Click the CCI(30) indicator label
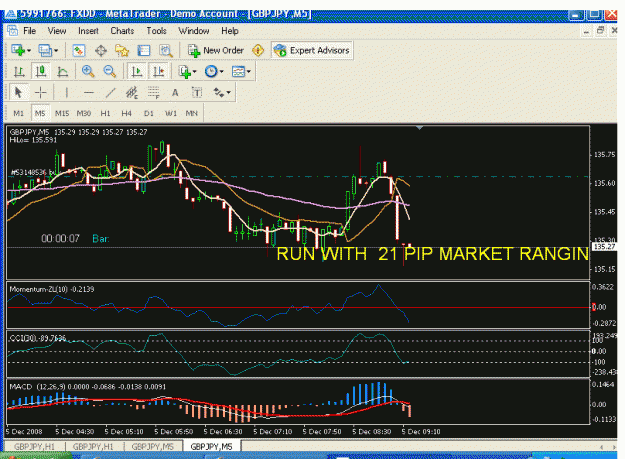Screen dimensions: 625x459 (37, 338)
